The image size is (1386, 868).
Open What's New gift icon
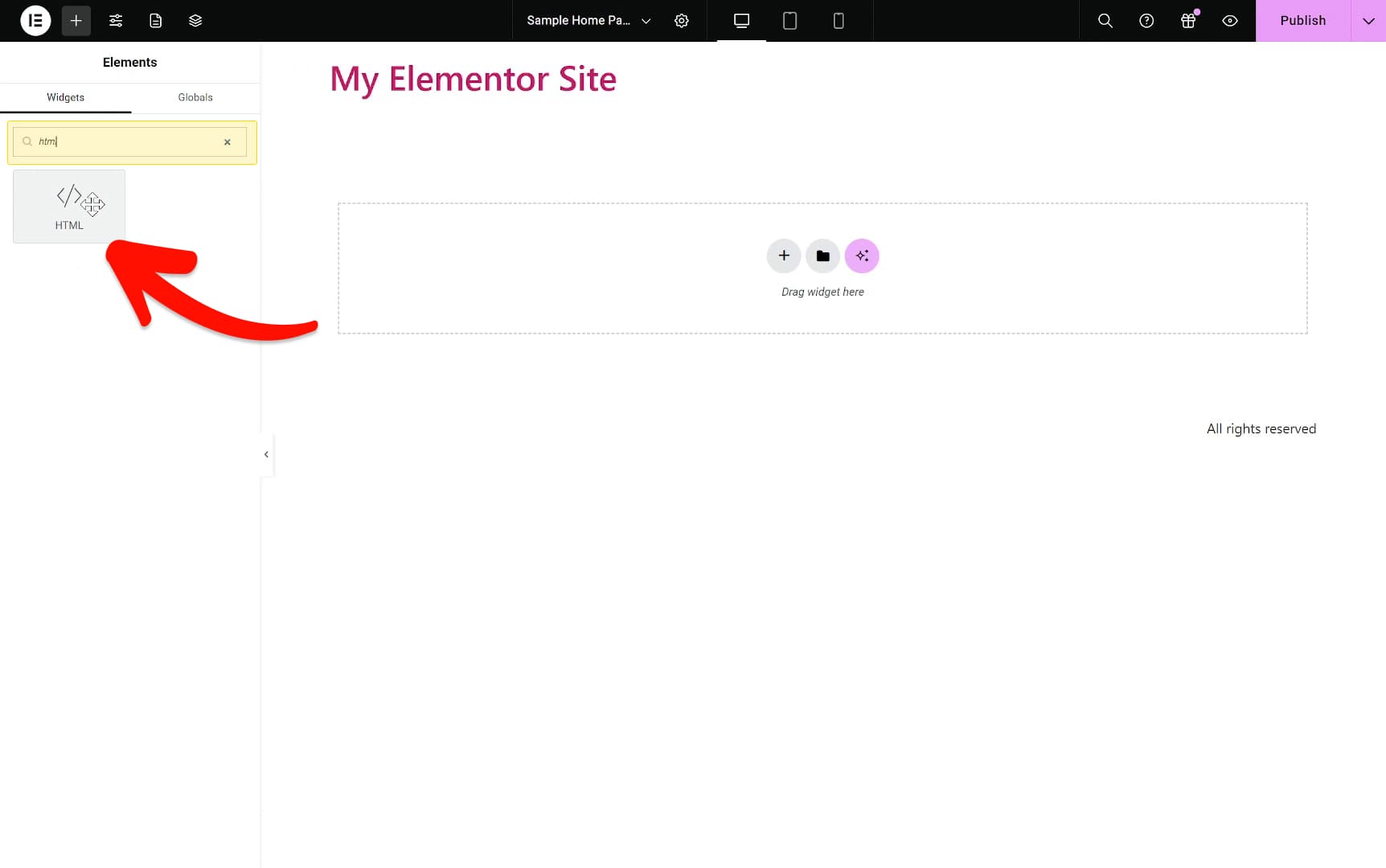(1188, 21)
